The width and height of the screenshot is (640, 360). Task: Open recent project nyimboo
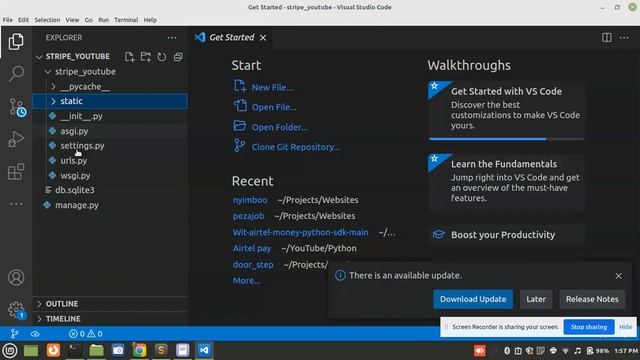(x=250, y=200)
